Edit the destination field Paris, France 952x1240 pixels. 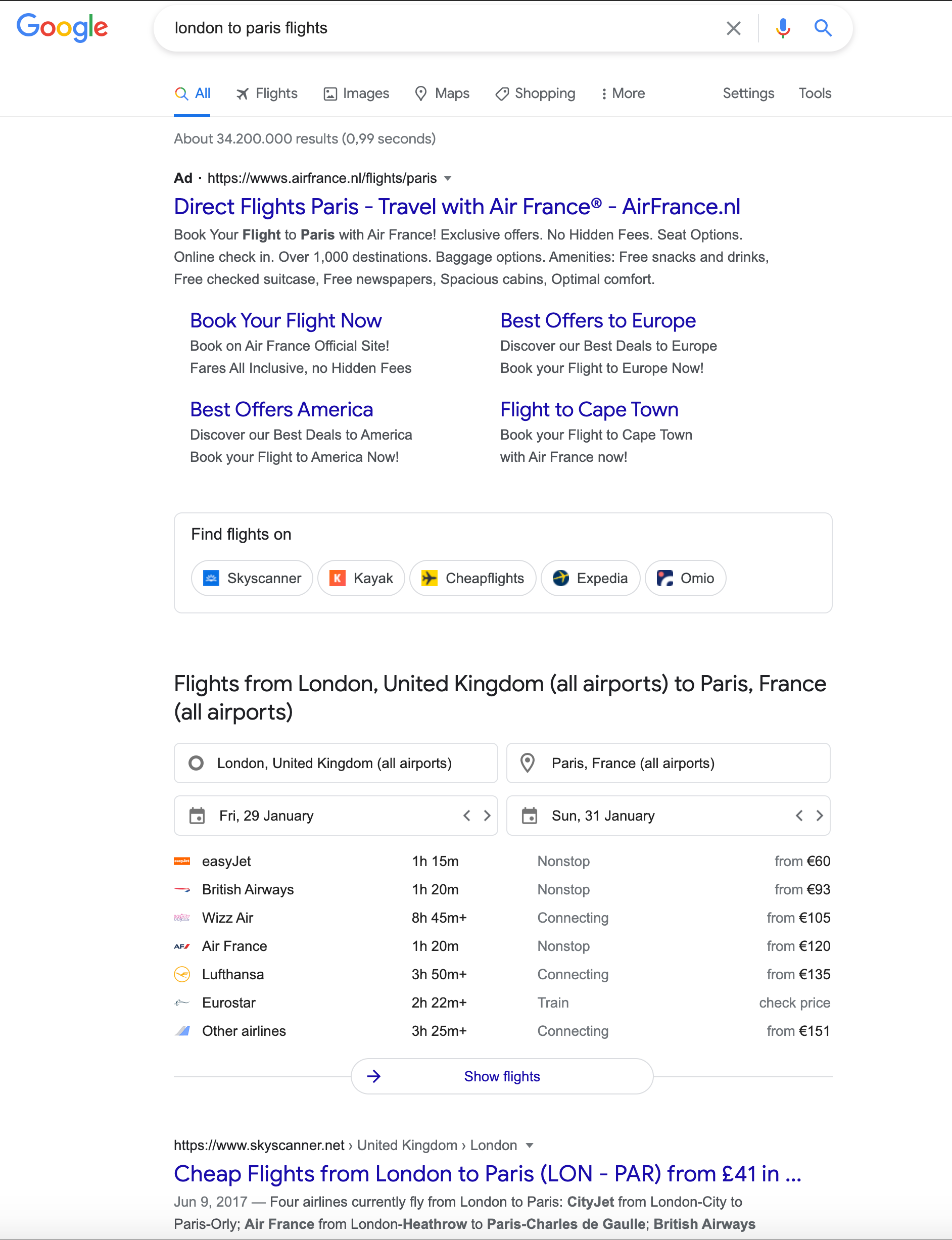(668, 763)
